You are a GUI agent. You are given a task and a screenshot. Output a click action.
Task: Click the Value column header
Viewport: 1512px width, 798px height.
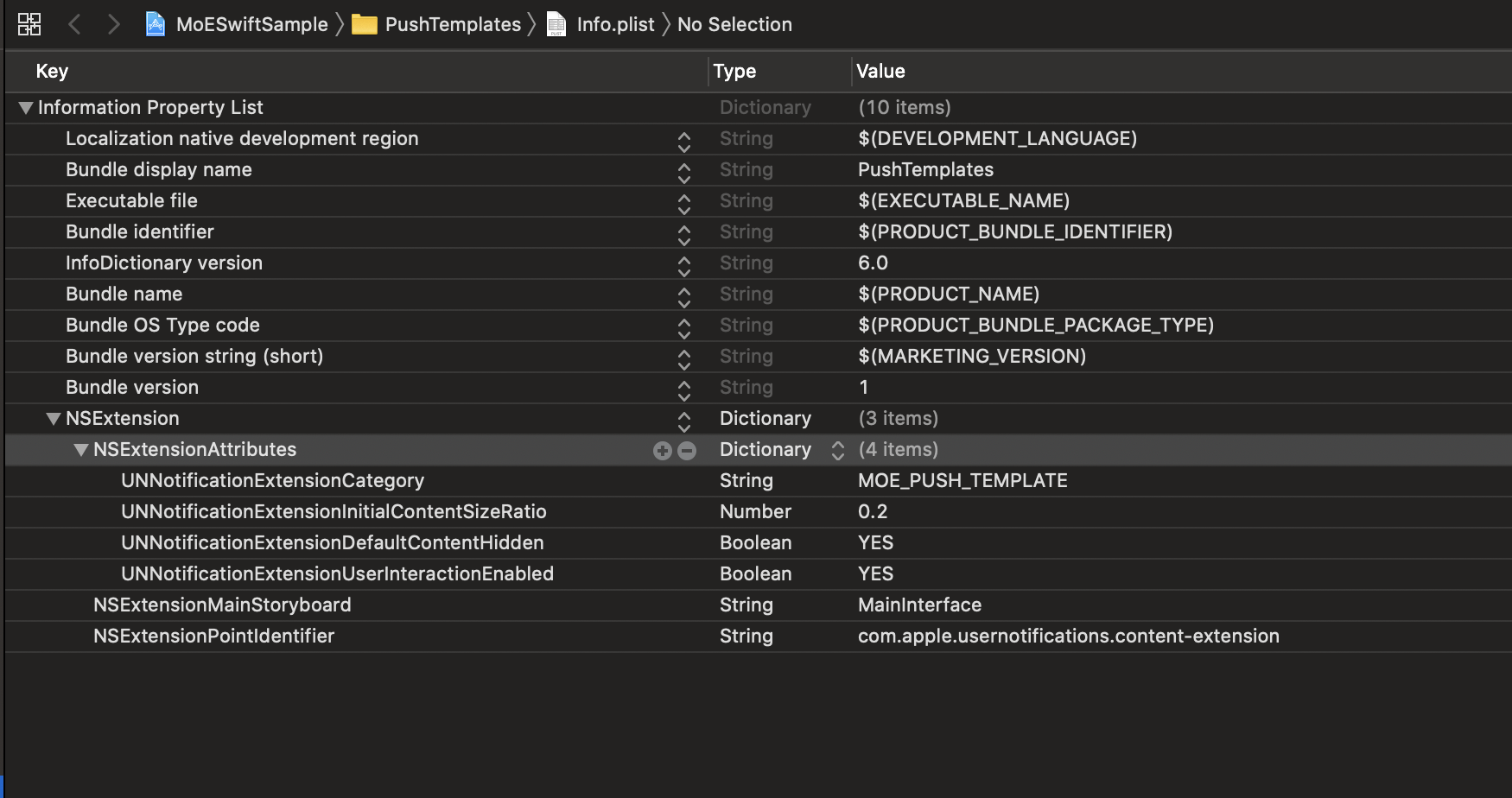pyautogui.click(x=880, y=72)
